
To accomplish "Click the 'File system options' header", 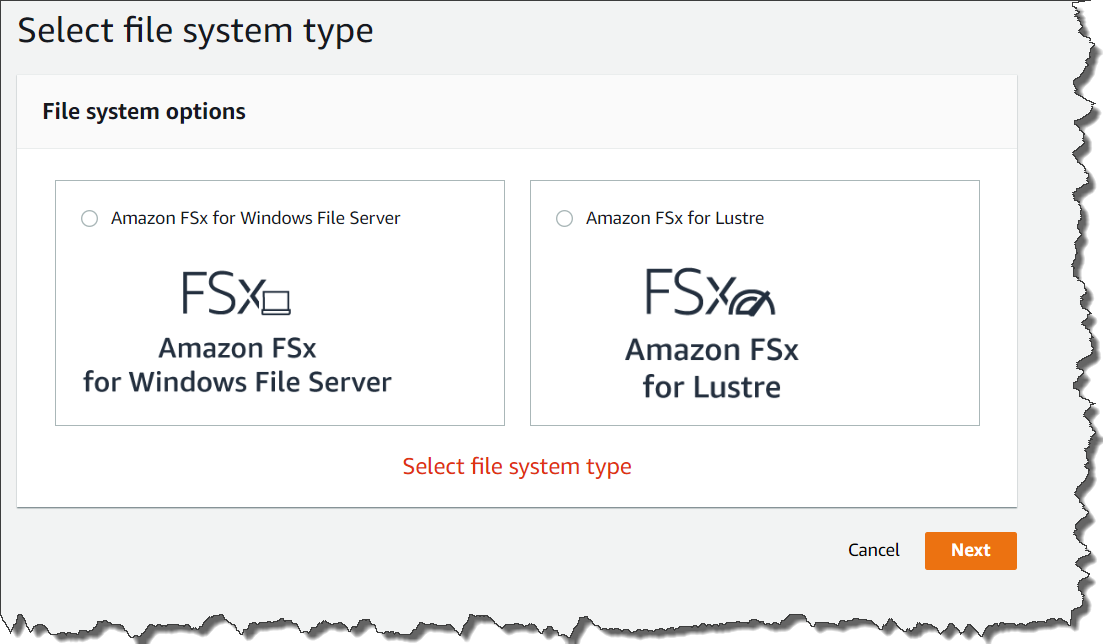I will pyautogui.click(x=144, y=112).
